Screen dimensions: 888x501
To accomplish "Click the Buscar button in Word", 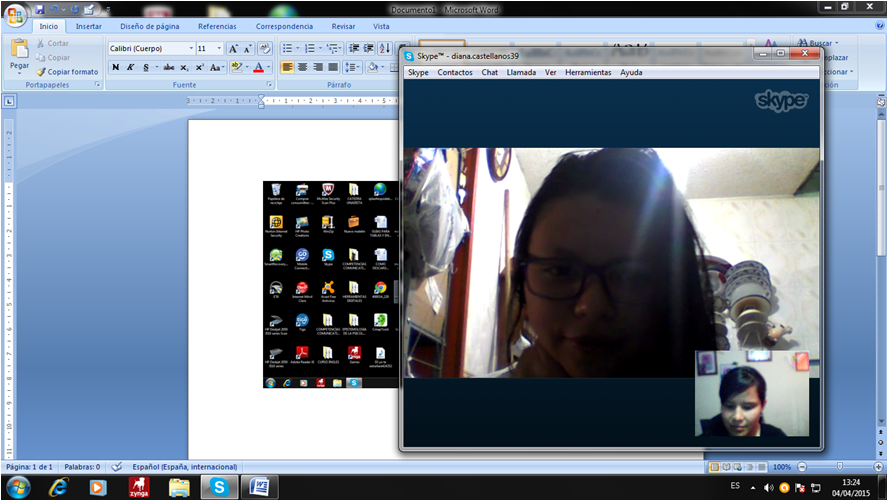I will (x=818, y=43).
